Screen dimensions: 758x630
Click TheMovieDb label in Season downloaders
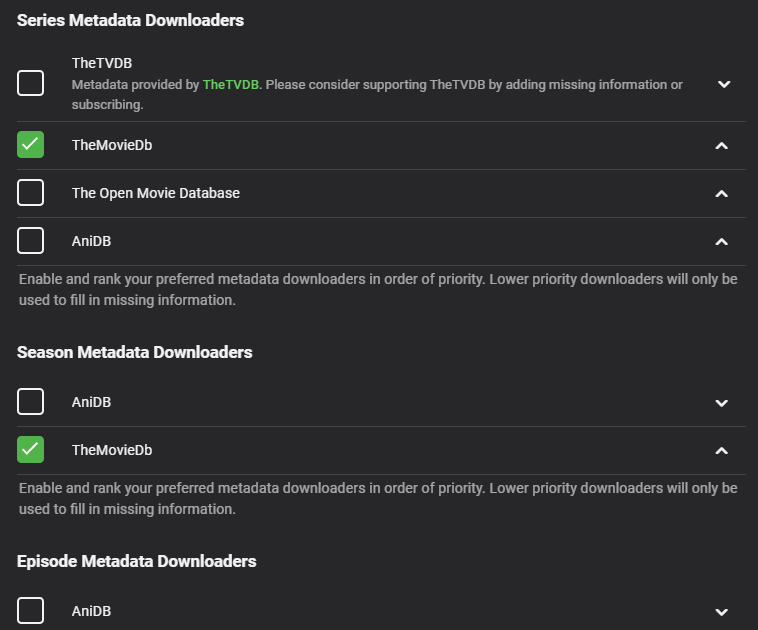[x=112, y=450]
